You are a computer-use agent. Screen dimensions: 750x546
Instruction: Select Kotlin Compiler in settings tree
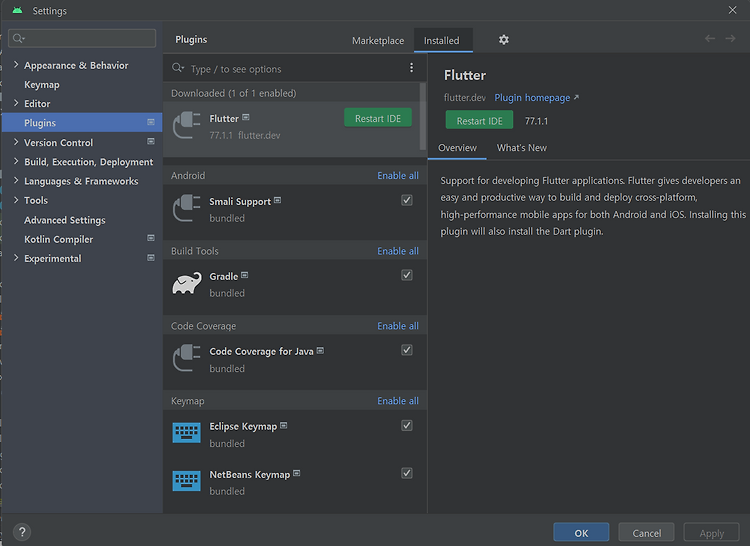[58, 239]
